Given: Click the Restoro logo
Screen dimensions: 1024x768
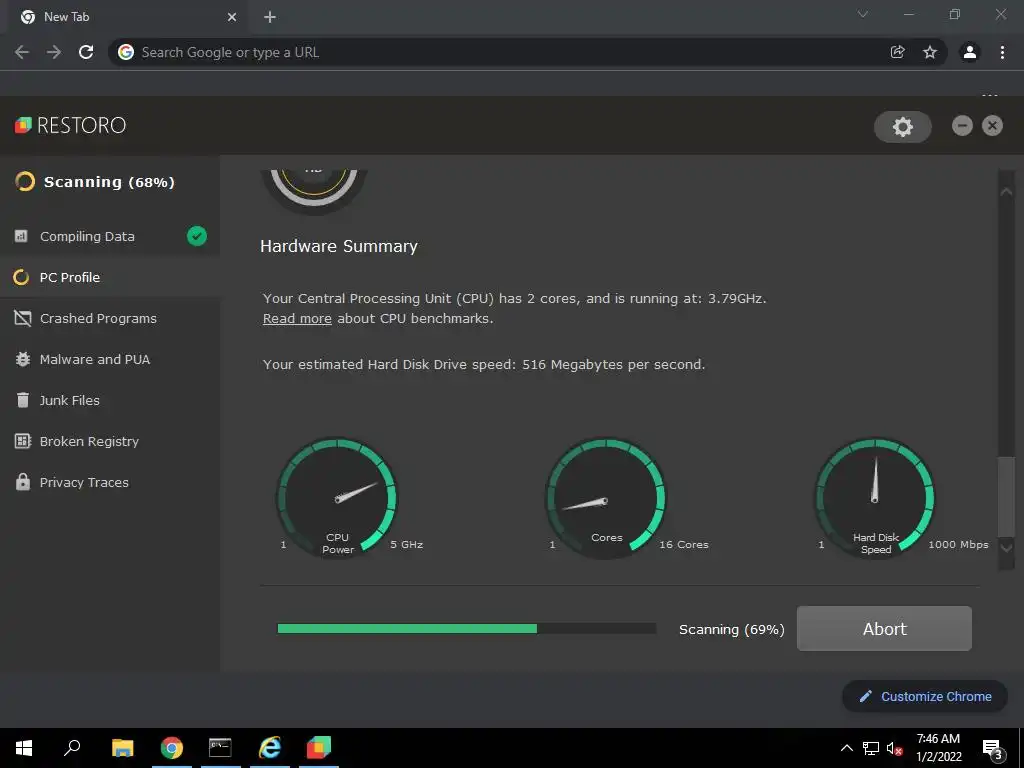Looking at the screenshot, I should click(x=71, y=125).
